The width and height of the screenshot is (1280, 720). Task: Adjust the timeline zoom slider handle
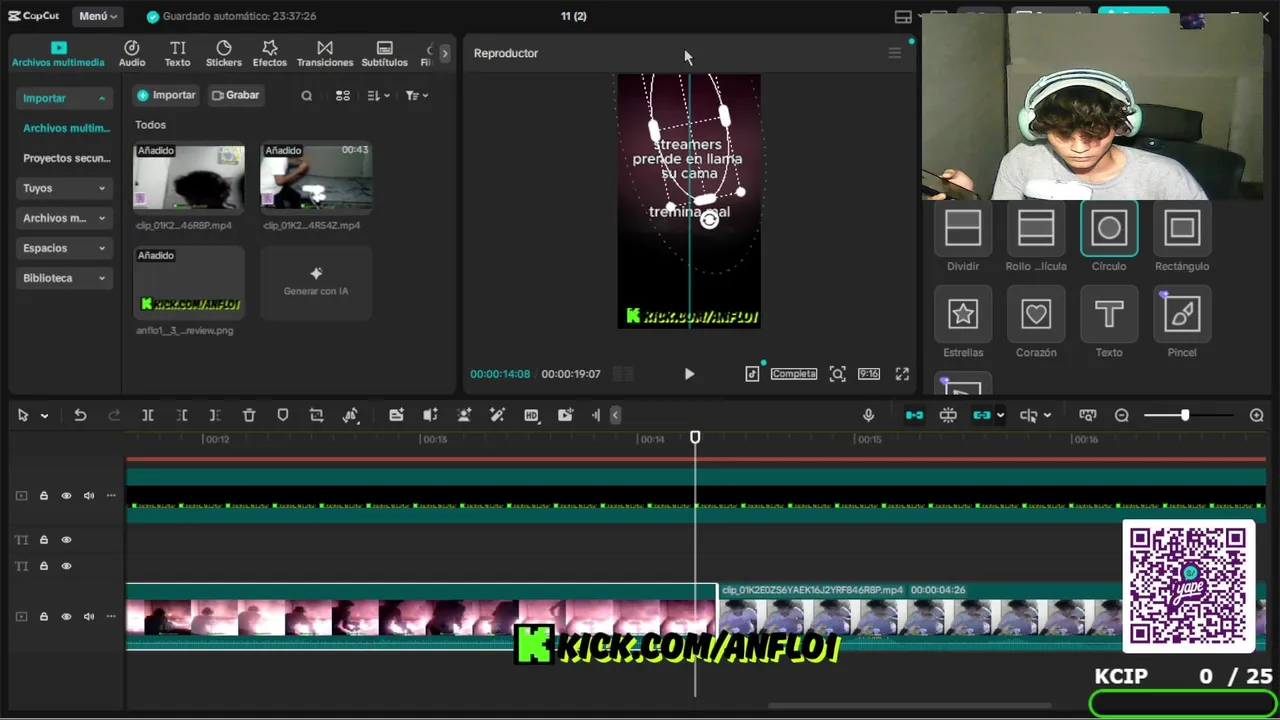1185,415
